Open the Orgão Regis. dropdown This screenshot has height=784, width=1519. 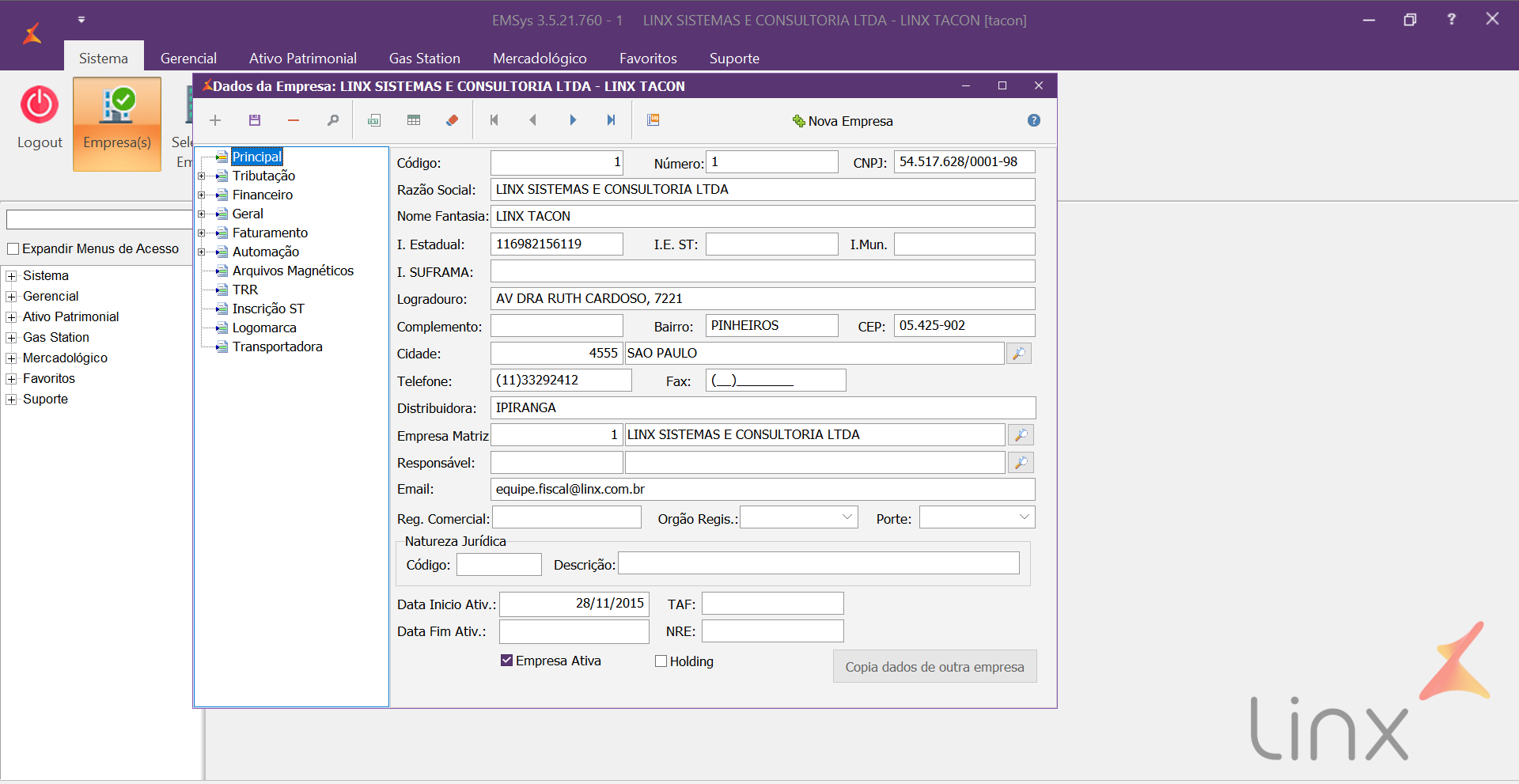847,517
